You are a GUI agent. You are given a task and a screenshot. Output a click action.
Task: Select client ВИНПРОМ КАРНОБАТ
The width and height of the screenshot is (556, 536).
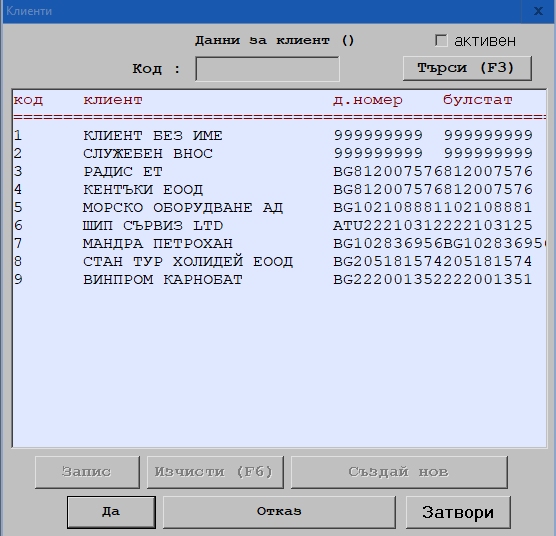click(279, 280)
